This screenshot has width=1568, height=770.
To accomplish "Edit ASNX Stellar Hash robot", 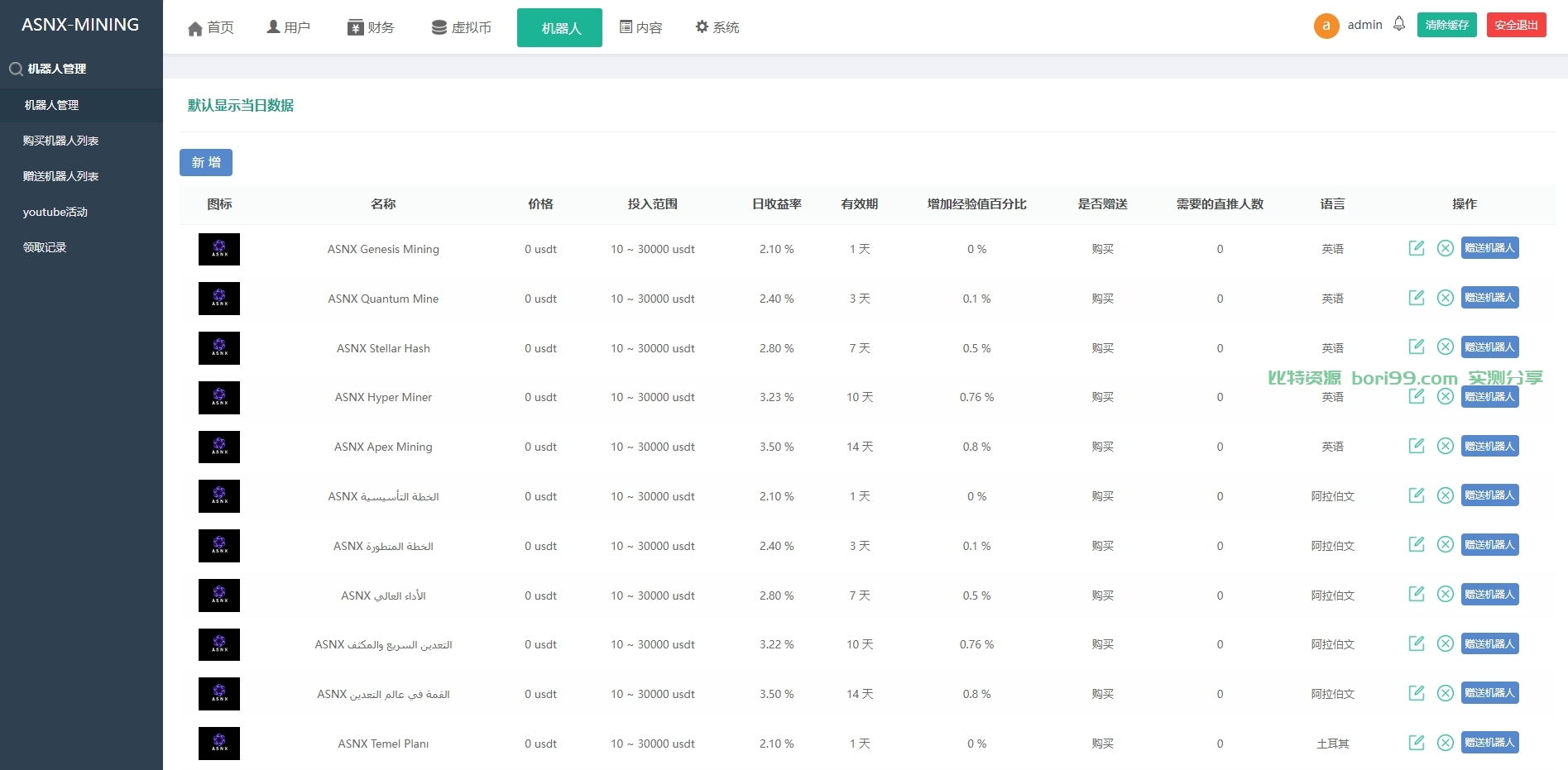I will (1417, 347).
